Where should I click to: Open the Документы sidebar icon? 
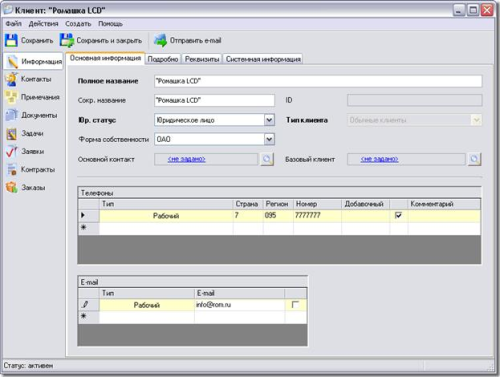click(x=12, y=115)
